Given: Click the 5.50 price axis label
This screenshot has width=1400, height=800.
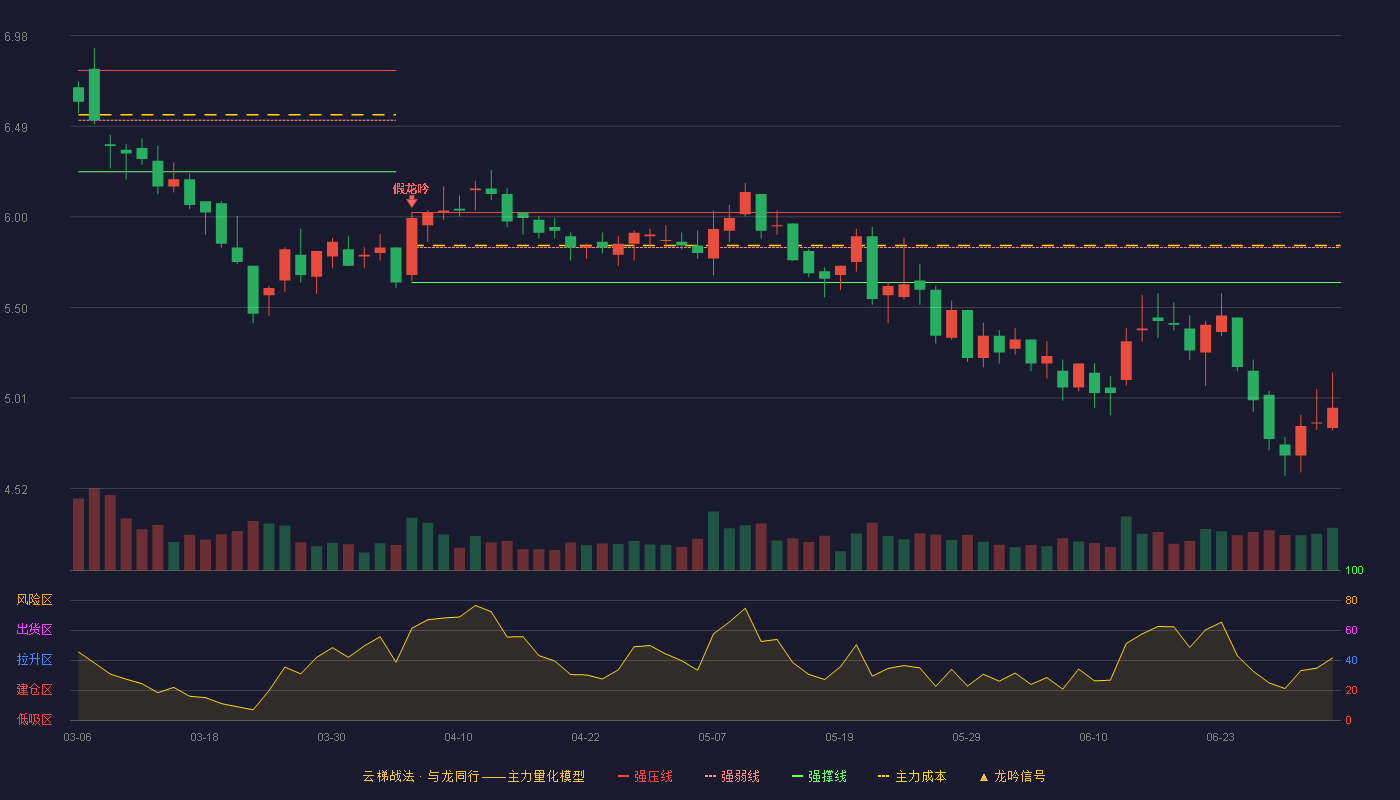Looking at the screenshot, I should (x=16, y=309).
